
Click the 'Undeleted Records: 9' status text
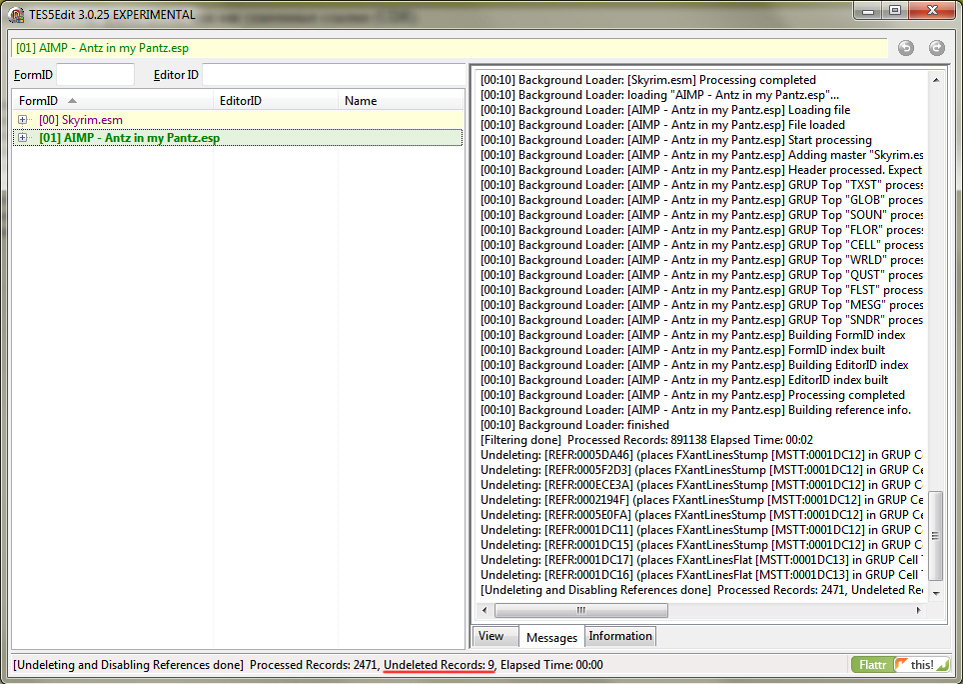pyautogui.click(x=439, y=664)
